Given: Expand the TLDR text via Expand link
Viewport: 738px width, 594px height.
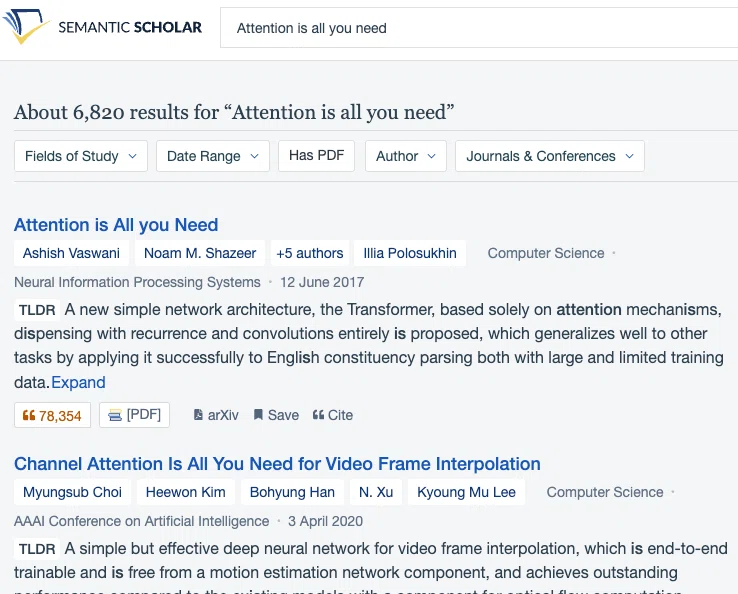Looking at the screenshot, I should [78, 382].
